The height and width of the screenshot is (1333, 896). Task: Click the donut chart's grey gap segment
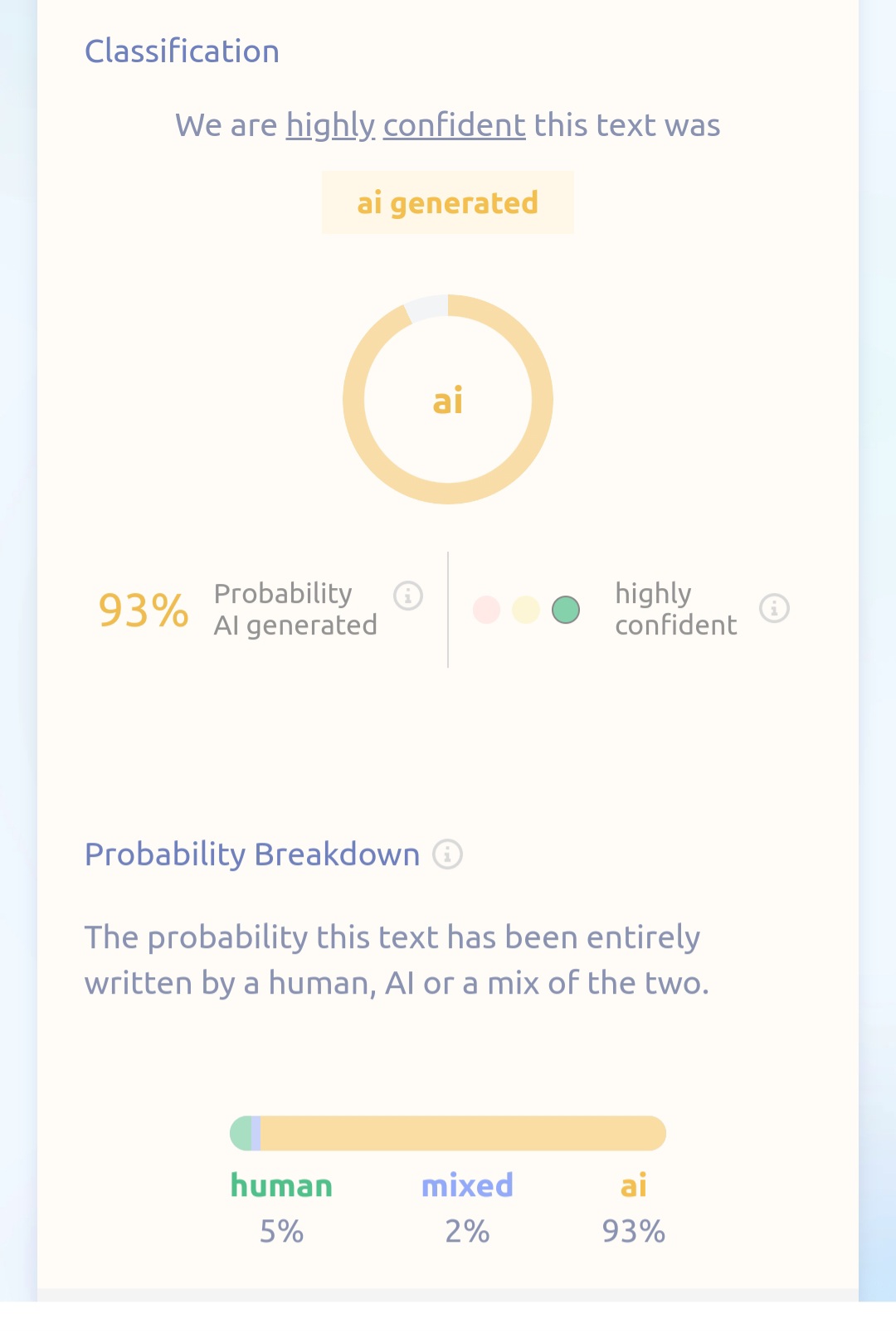[427, 308]
